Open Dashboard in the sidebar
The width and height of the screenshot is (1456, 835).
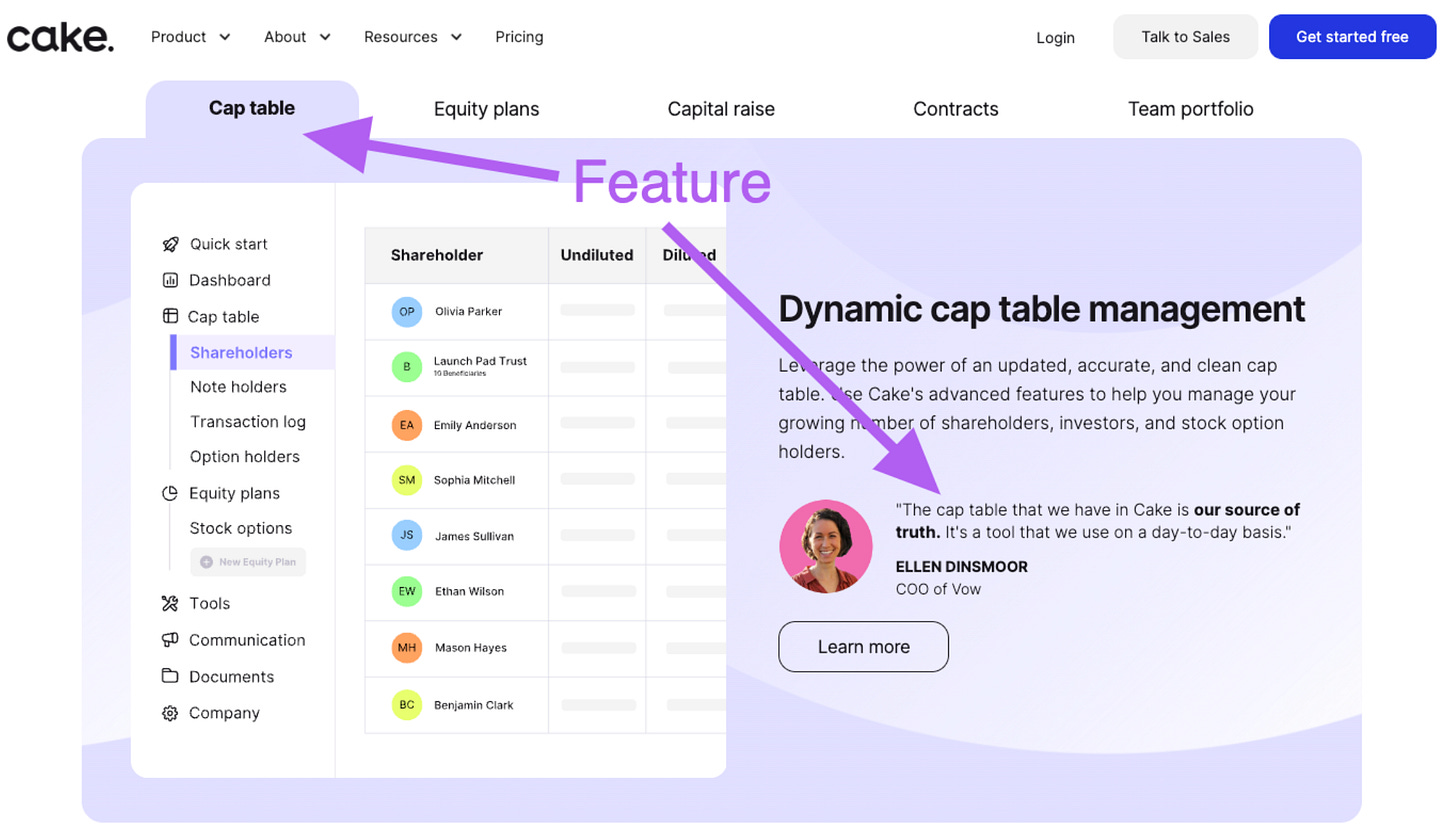pos(216,280)
